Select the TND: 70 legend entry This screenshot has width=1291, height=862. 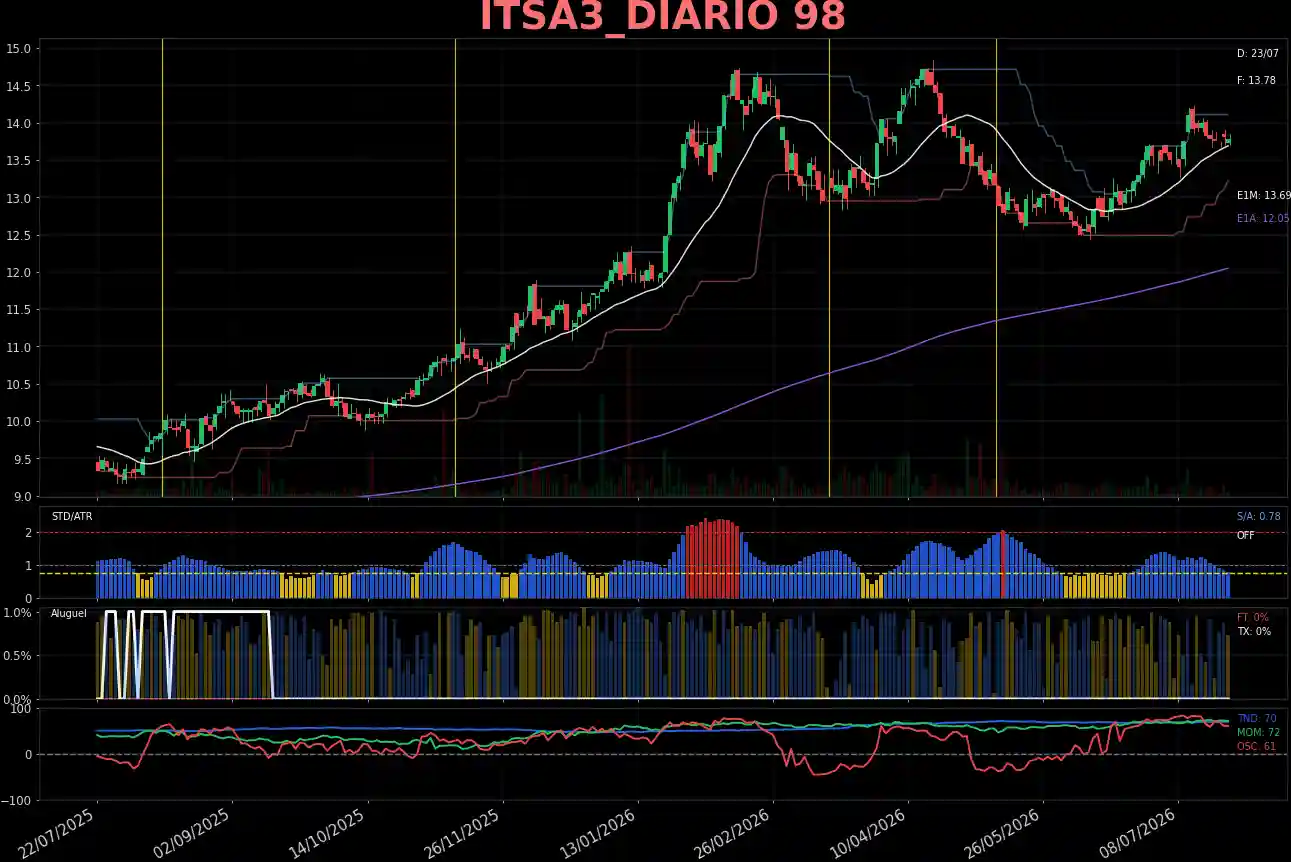pos(1256,718)
